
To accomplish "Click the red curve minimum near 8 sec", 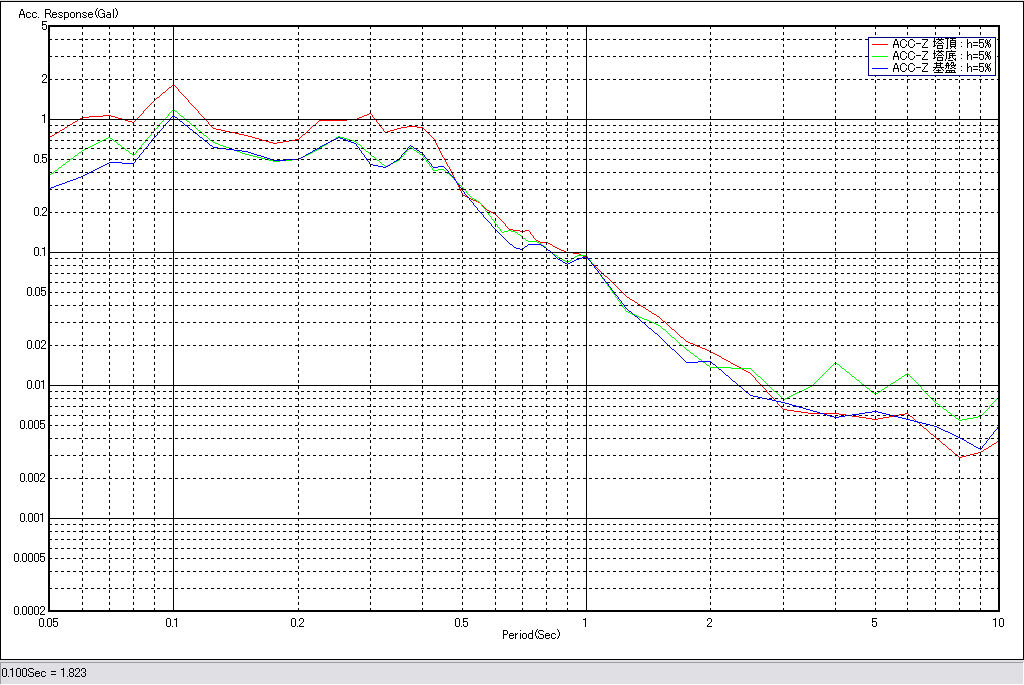I will click(x=961, y=457).
